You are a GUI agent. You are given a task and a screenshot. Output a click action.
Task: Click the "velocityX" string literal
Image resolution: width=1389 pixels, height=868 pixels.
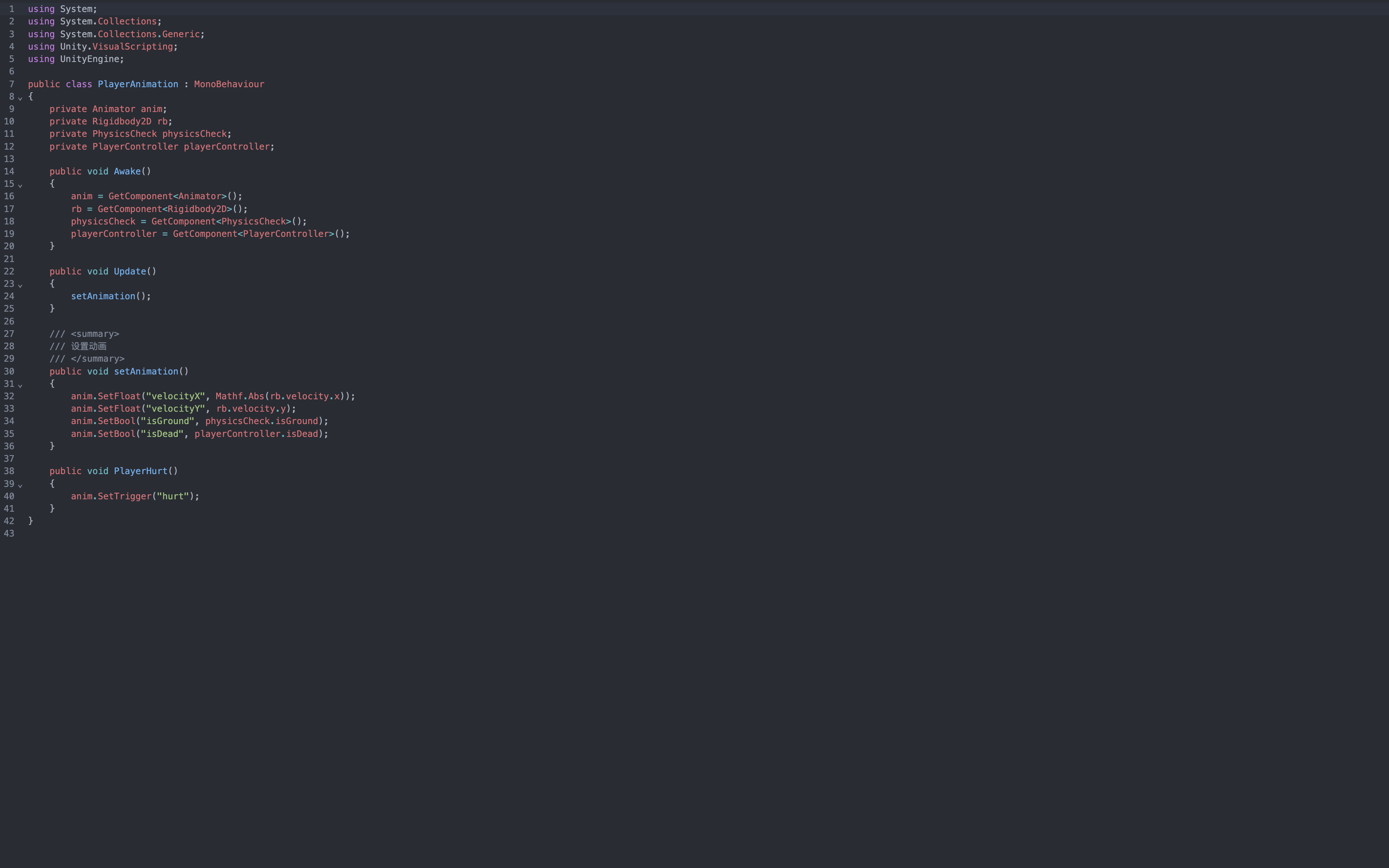[x=175, y=396]
